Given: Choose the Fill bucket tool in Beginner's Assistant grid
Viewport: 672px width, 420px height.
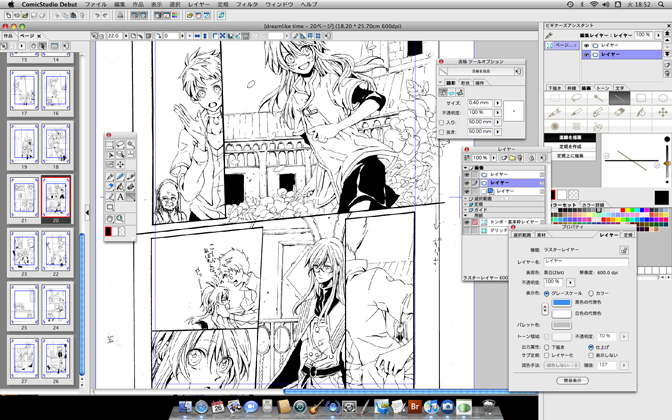Looking at the screenshot, I should pyautogui.click(x=641, y=112).
